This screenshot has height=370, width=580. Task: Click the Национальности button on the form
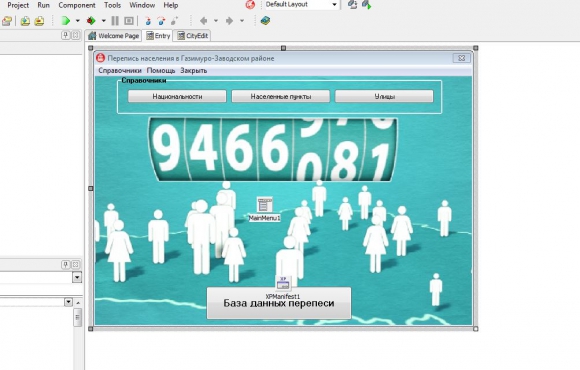[x=177, y=97]
